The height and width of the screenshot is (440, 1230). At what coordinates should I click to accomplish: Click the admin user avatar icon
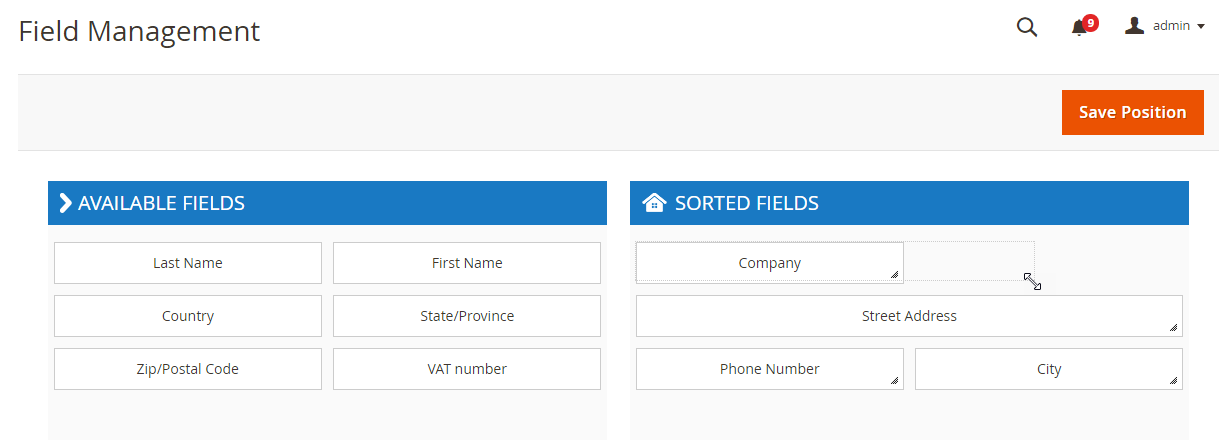pyautogui.click(x=1134, y=25)
